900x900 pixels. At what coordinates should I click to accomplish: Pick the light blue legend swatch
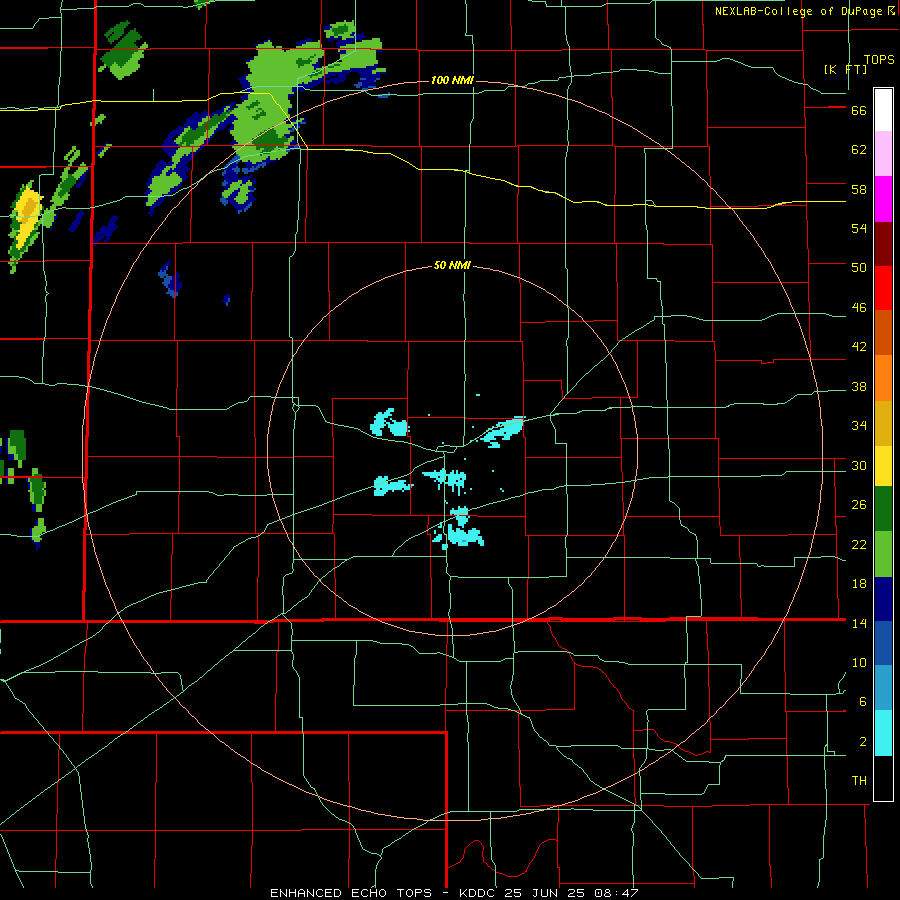pos(883,688)
